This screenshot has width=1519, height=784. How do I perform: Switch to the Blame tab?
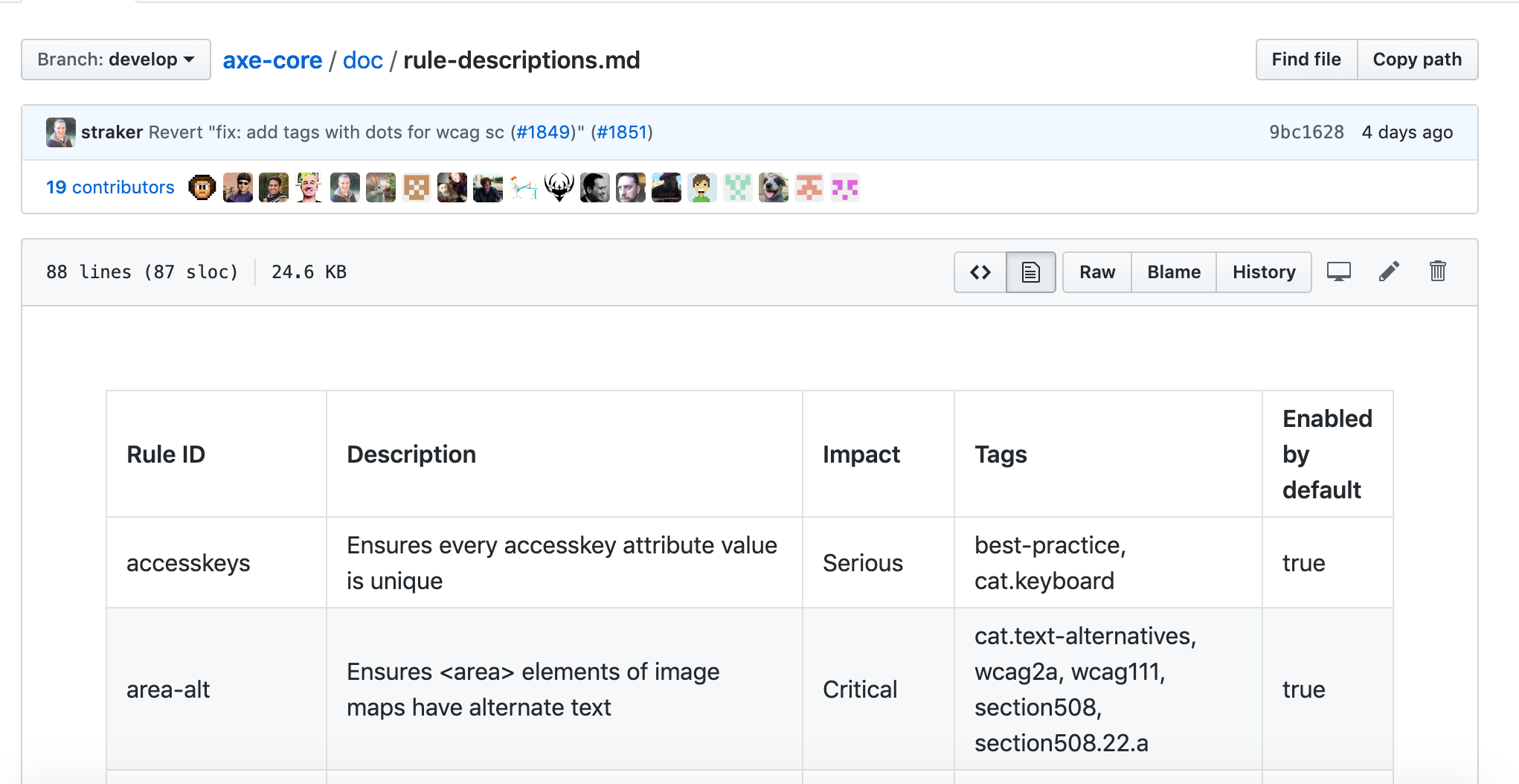(1173, 271)
